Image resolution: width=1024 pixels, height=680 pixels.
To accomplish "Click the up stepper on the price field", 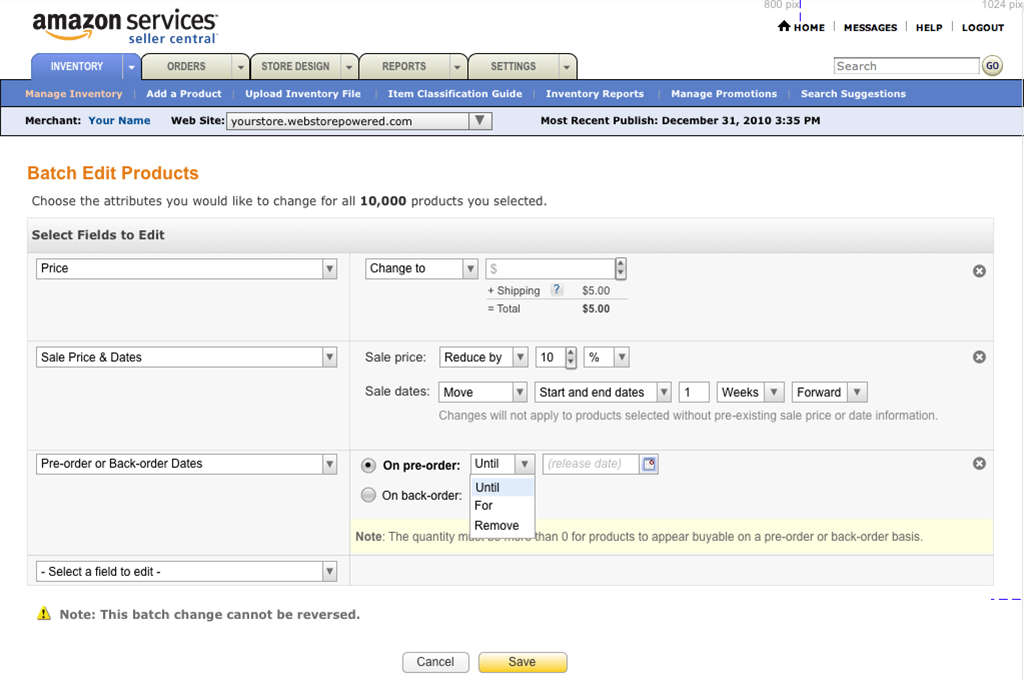I will pos(620,263).
